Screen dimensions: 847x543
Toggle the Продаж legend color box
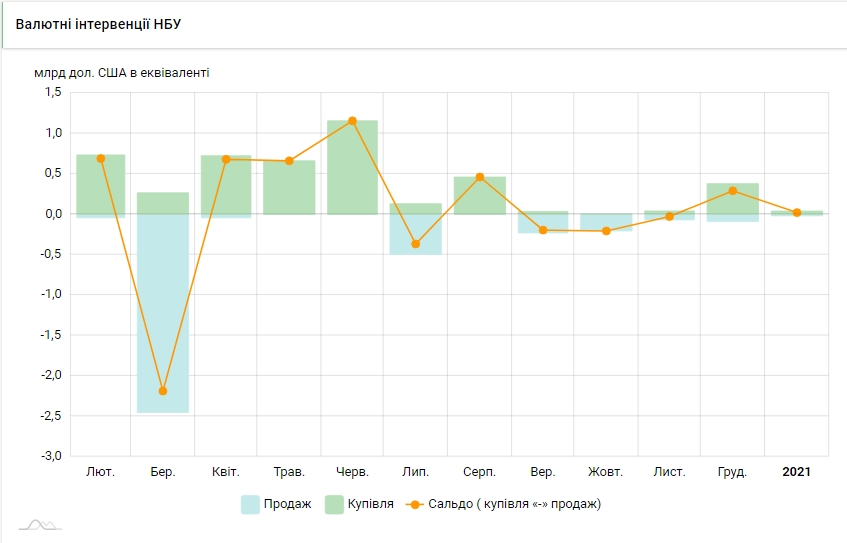(x=250, y=504)
